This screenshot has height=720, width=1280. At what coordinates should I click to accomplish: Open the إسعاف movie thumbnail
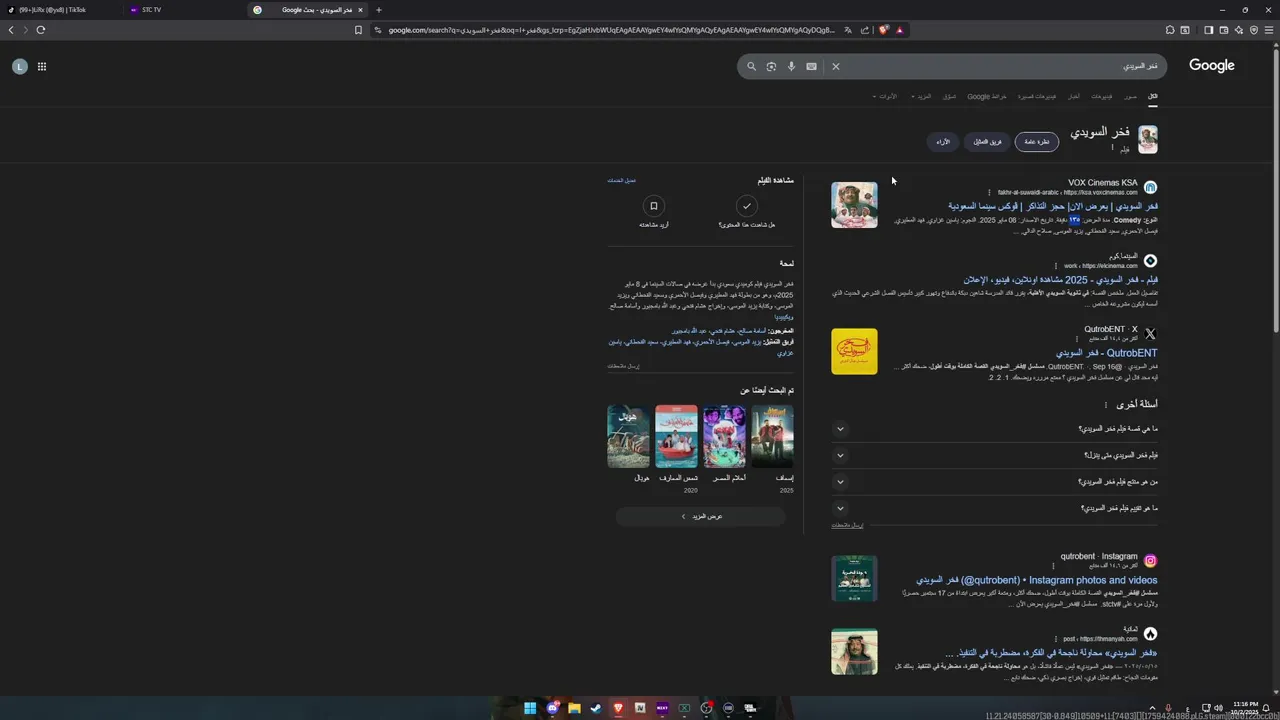tap(772, 437)
